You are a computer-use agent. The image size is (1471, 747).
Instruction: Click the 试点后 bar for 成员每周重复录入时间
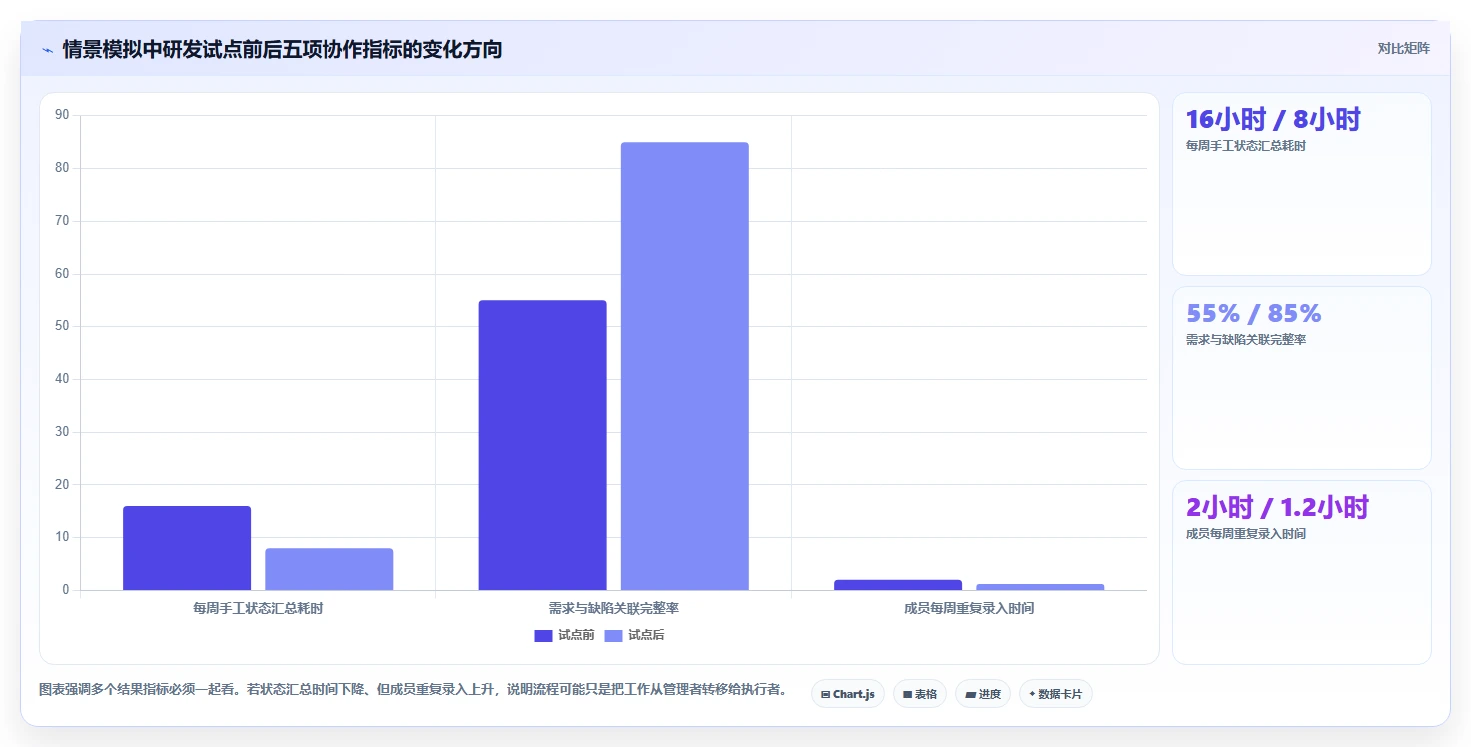point(1040,587)
